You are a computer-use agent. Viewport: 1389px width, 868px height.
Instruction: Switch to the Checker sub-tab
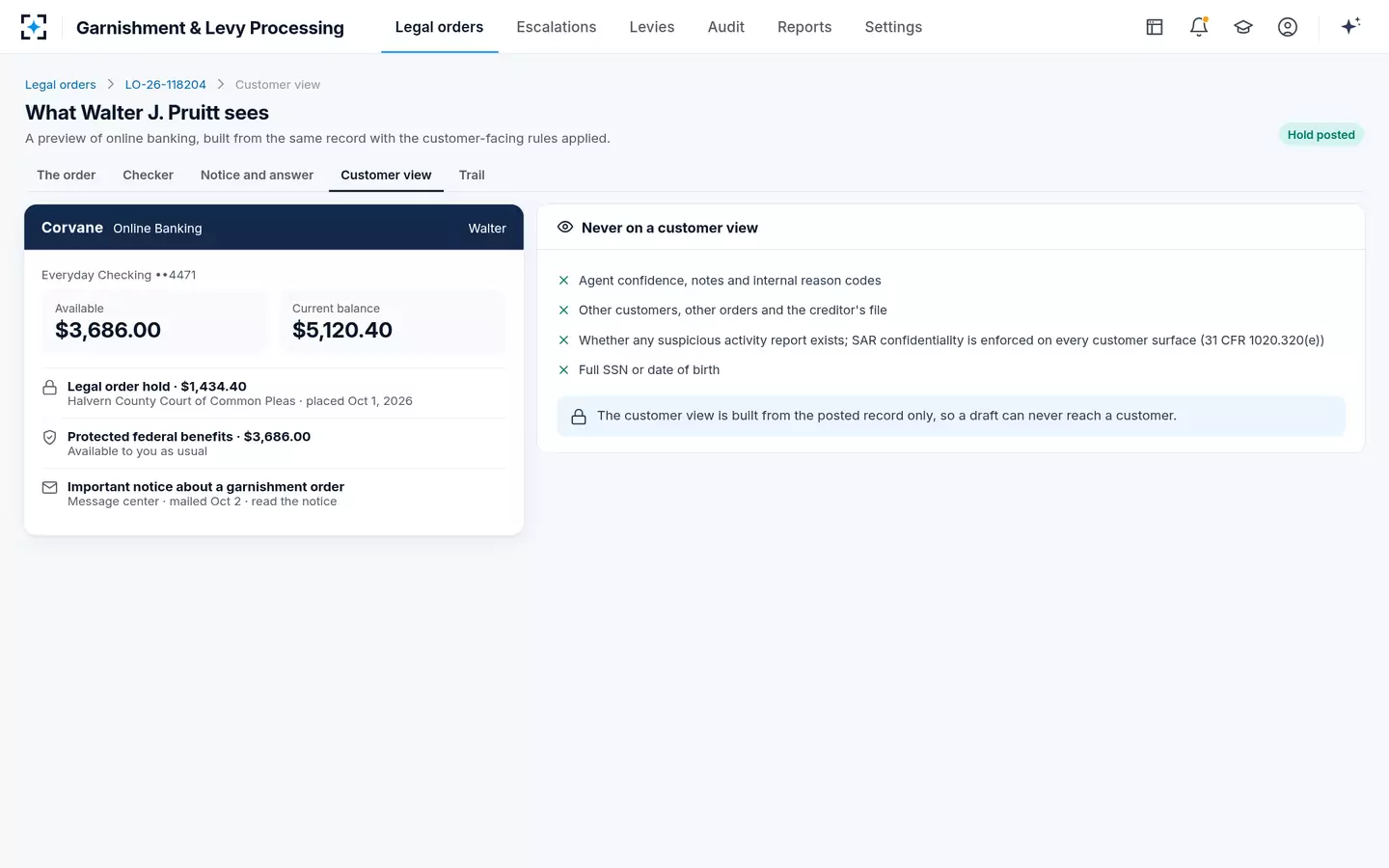149,176
